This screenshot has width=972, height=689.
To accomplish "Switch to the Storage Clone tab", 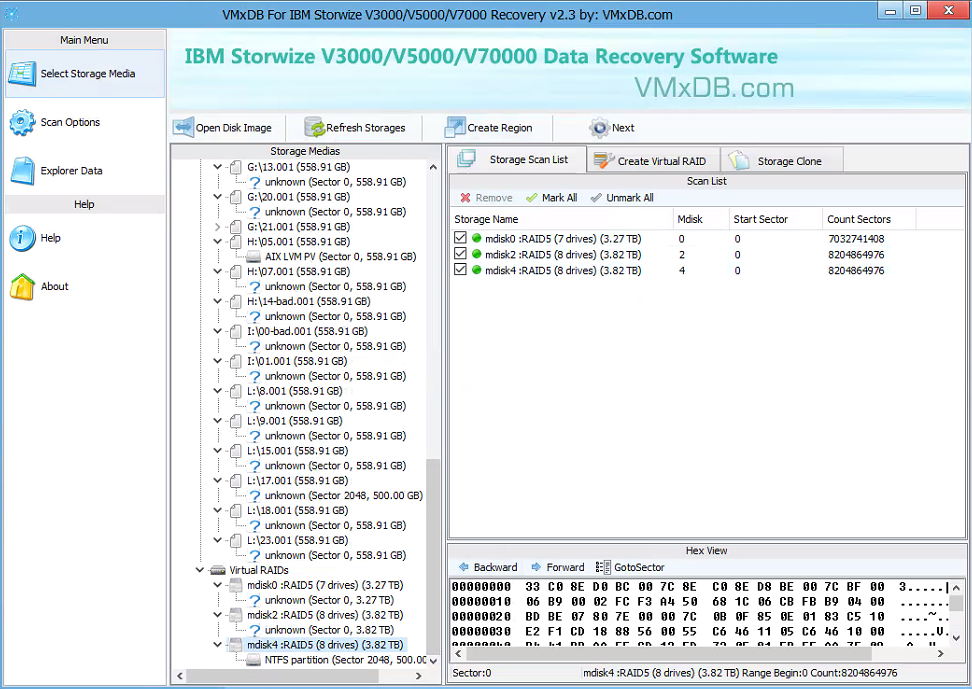I will click(x=782, y=161).
